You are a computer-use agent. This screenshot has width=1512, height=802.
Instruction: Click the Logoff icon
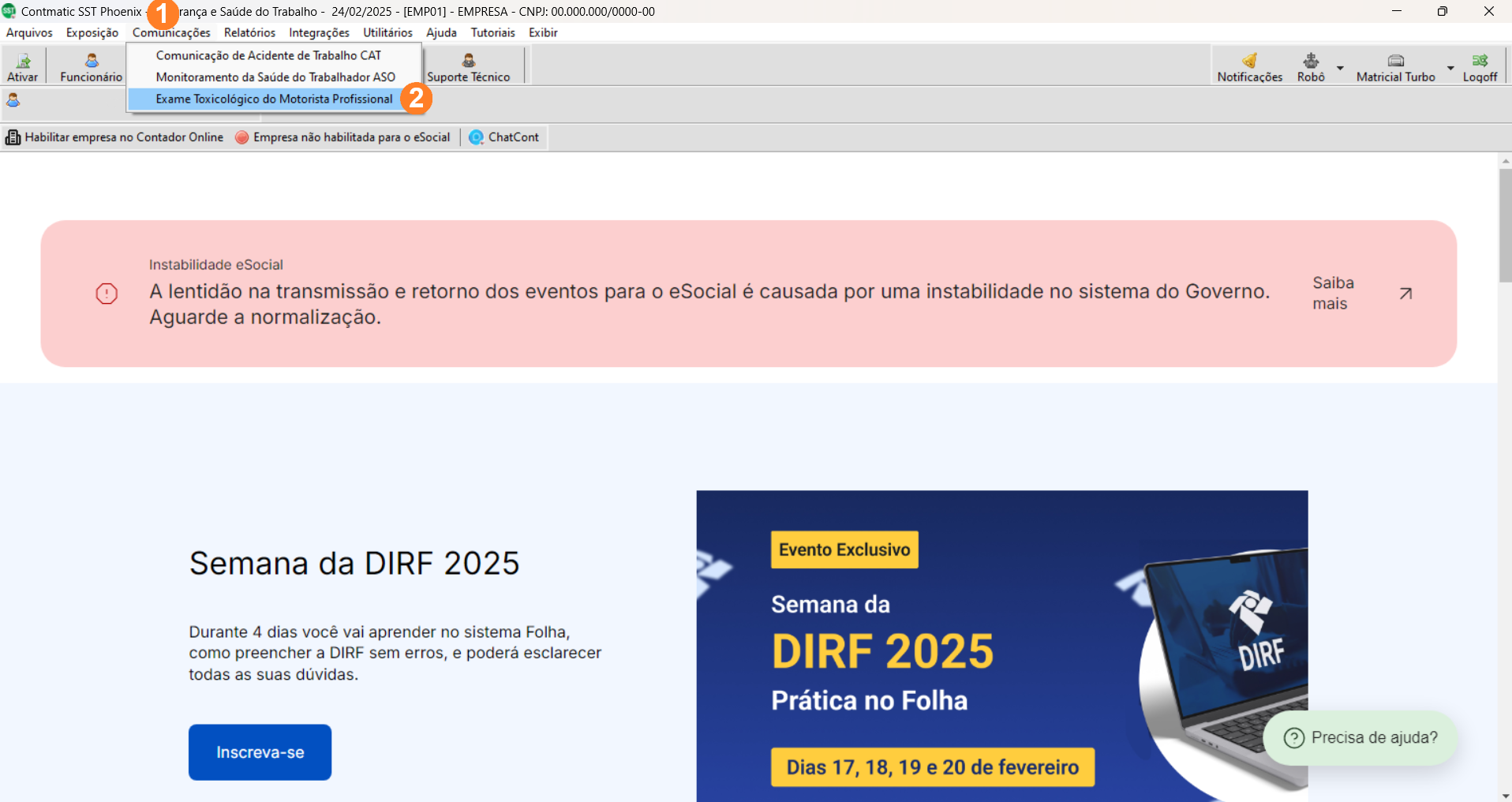pos(1480,67)
